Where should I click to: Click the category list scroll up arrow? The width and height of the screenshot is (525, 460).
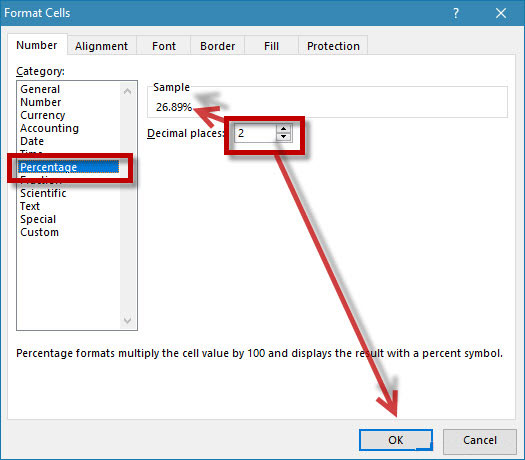coord(127,91)
